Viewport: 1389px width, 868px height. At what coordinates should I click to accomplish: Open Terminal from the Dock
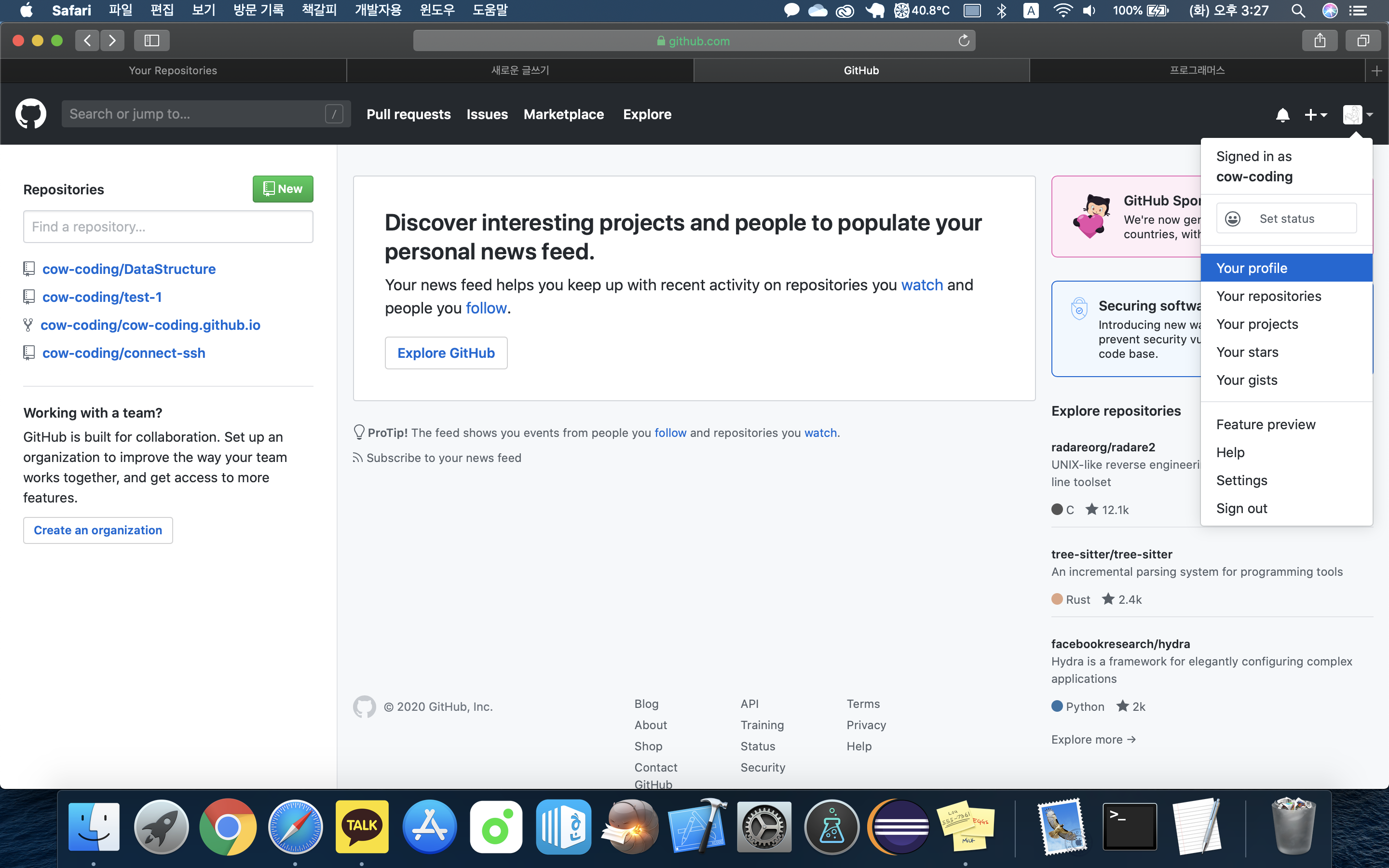tap(1129, 827)
